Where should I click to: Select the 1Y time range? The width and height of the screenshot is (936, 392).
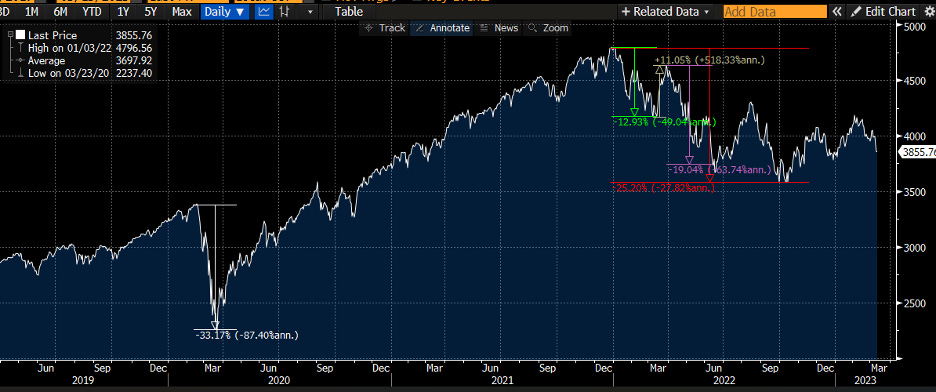pyautogui.click(x=124, y=11)
